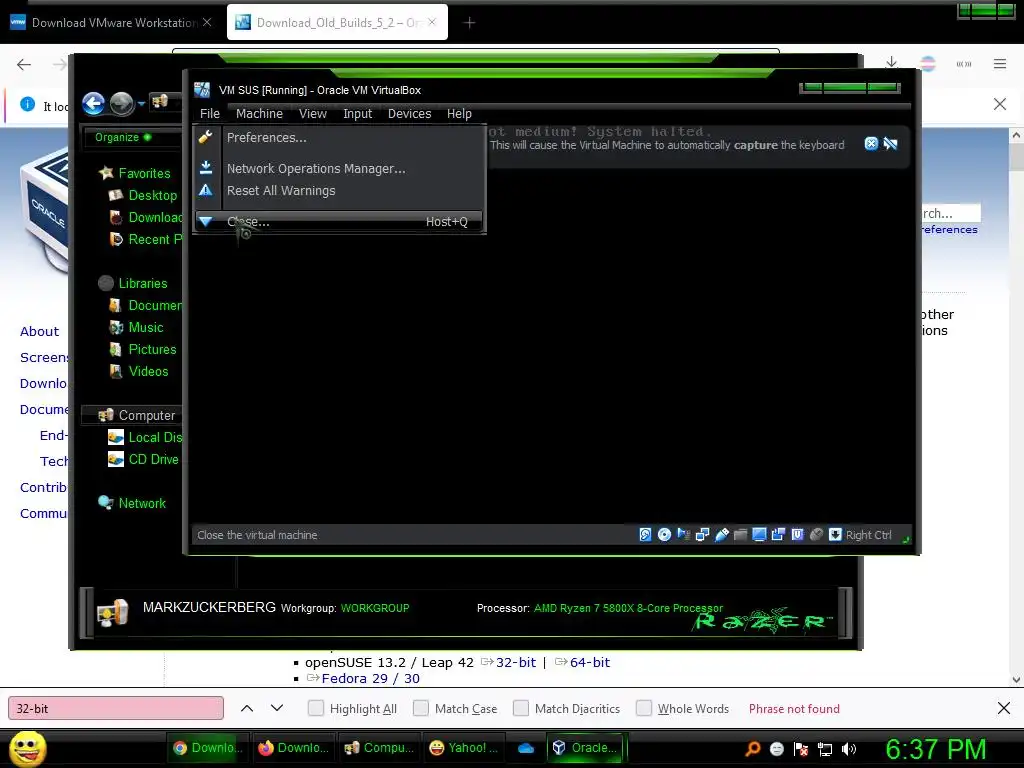Find the next match in the find bar
The image size is (1024, 768).
tap(277, 708)
